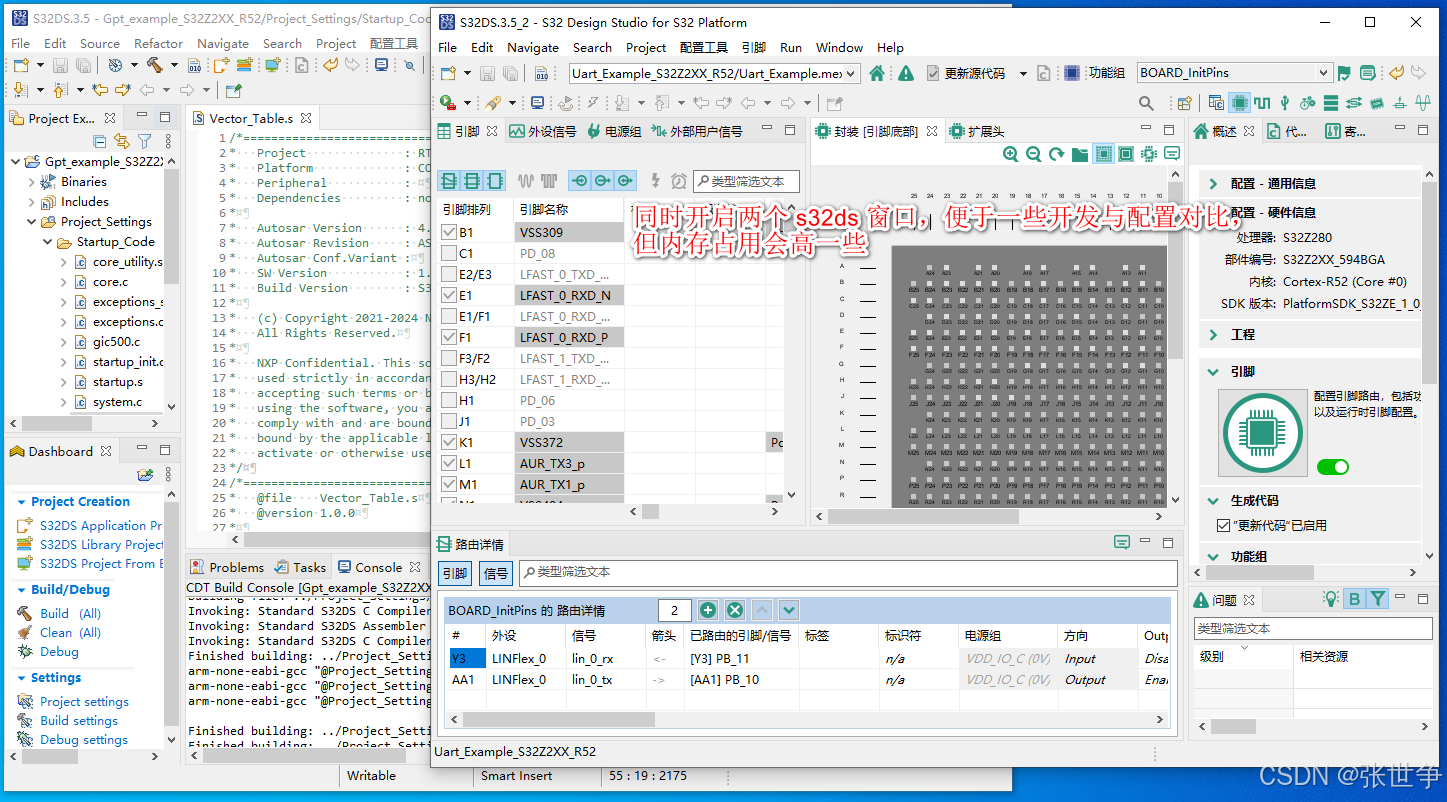Open comment icon in routing details header
This screenshot has width=1447, height=802.
pyautogui.click(x=1122, y=543)
